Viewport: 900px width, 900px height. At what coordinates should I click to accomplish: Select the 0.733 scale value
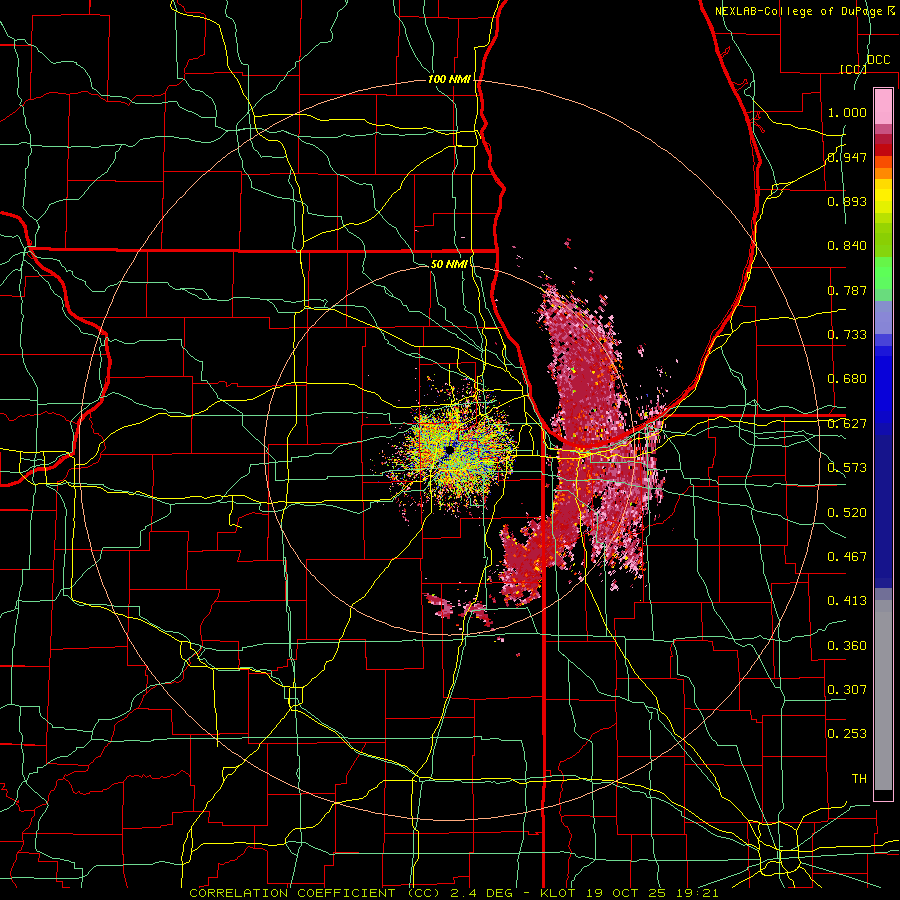[x=847, y=335]
